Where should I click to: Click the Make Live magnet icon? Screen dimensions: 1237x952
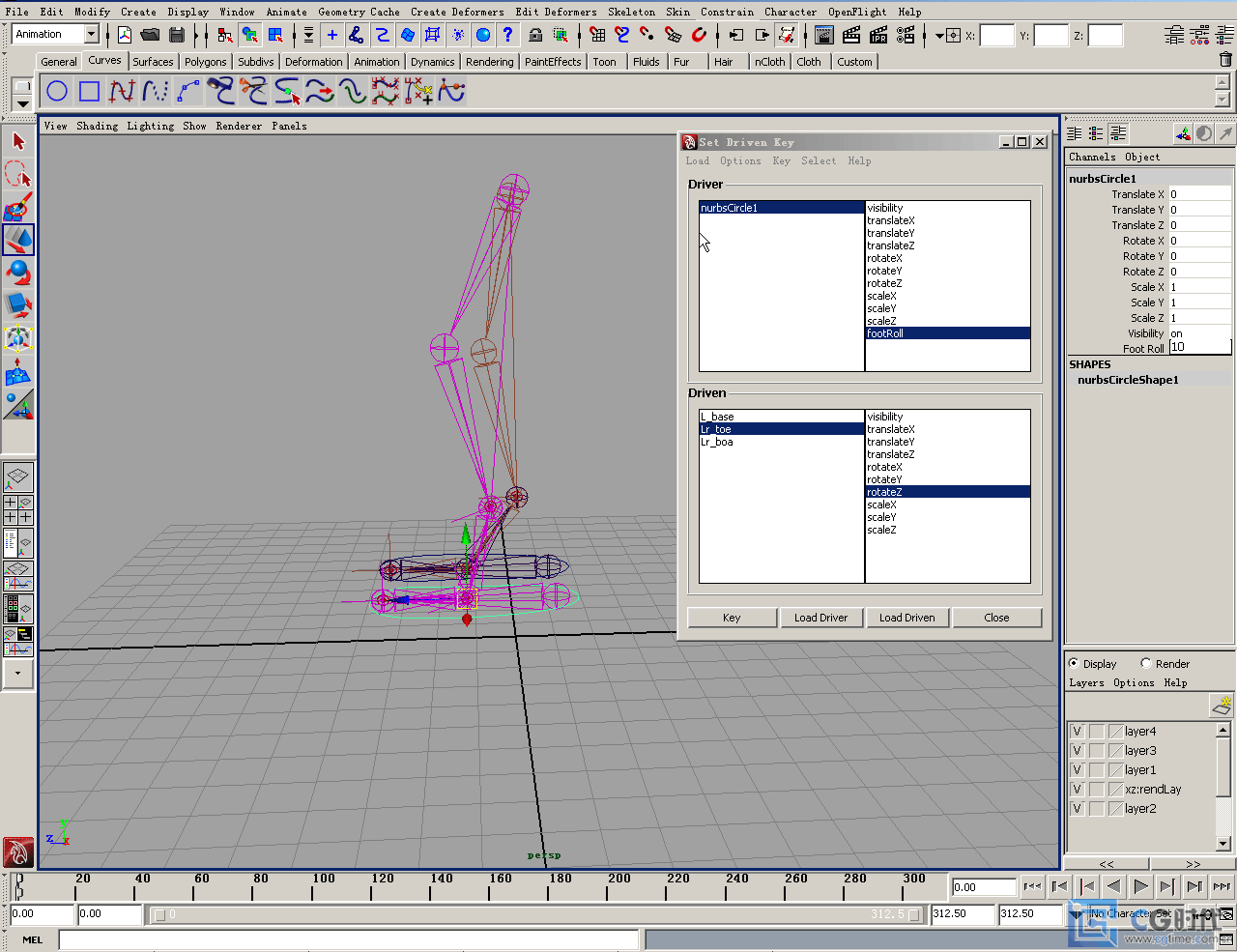(699, 35)
